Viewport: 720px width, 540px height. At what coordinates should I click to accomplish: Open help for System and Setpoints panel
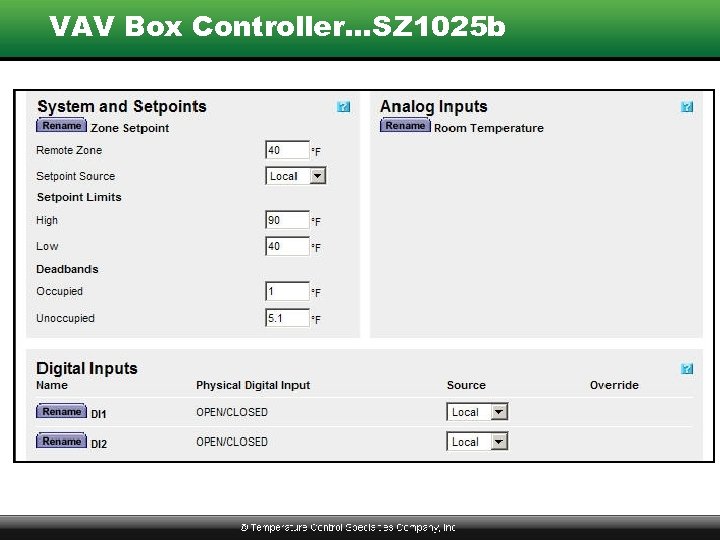(x=343, y=107)
